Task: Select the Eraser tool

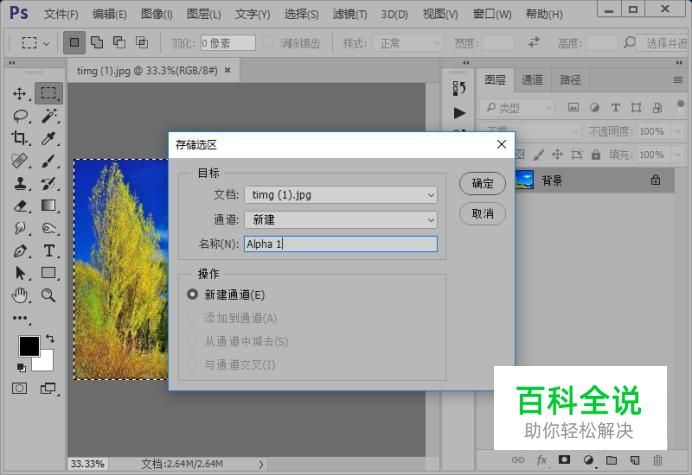Action: point(20,206)
